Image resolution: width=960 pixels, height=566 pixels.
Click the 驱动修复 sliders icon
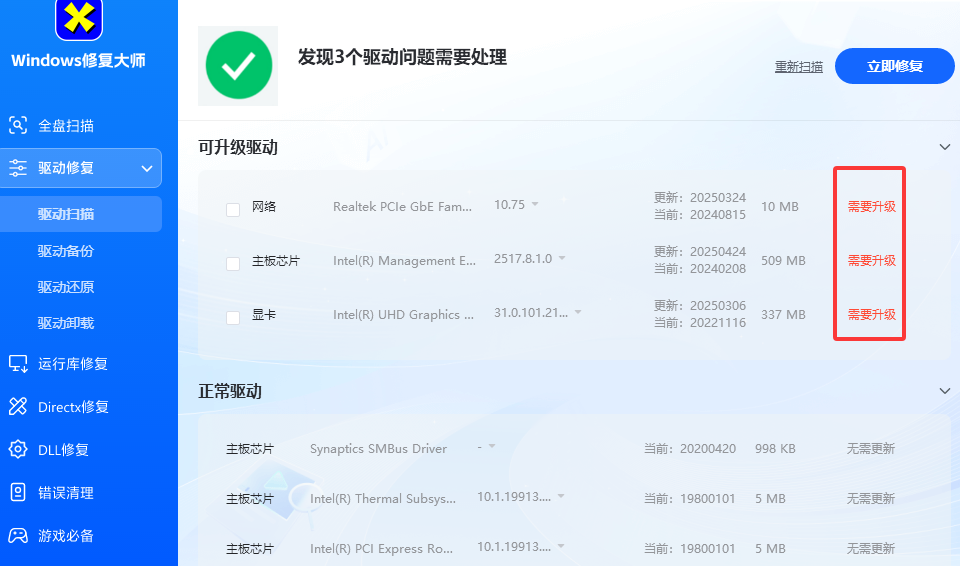point(18,168)
